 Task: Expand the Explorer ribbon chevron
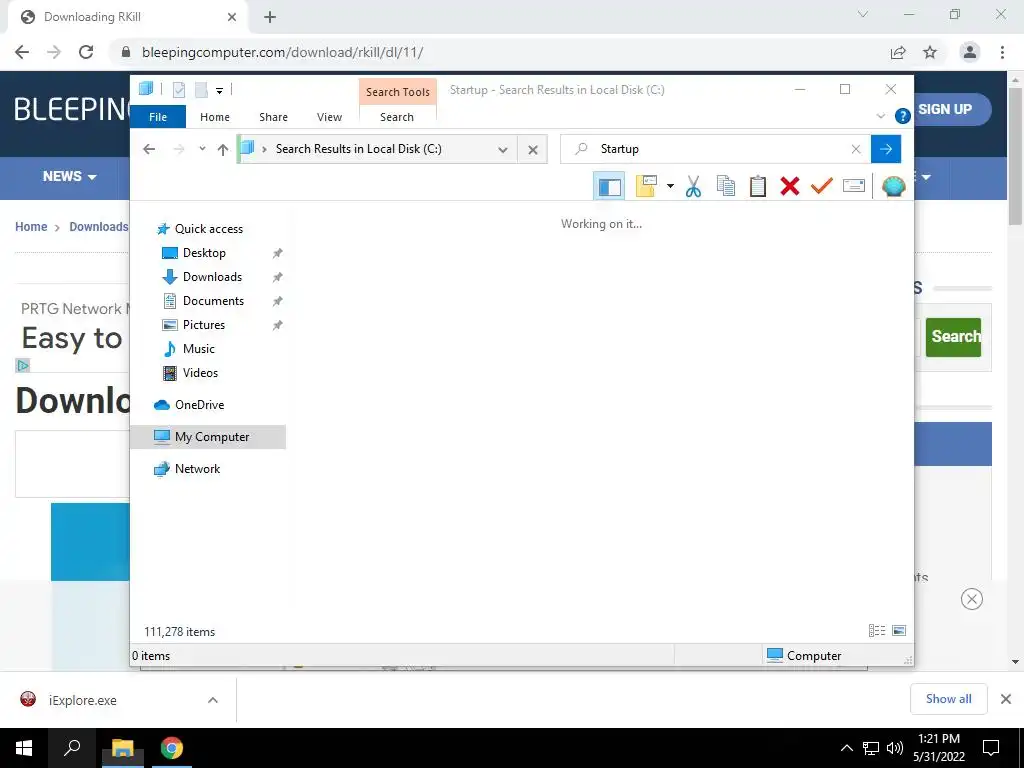(880, 116)
